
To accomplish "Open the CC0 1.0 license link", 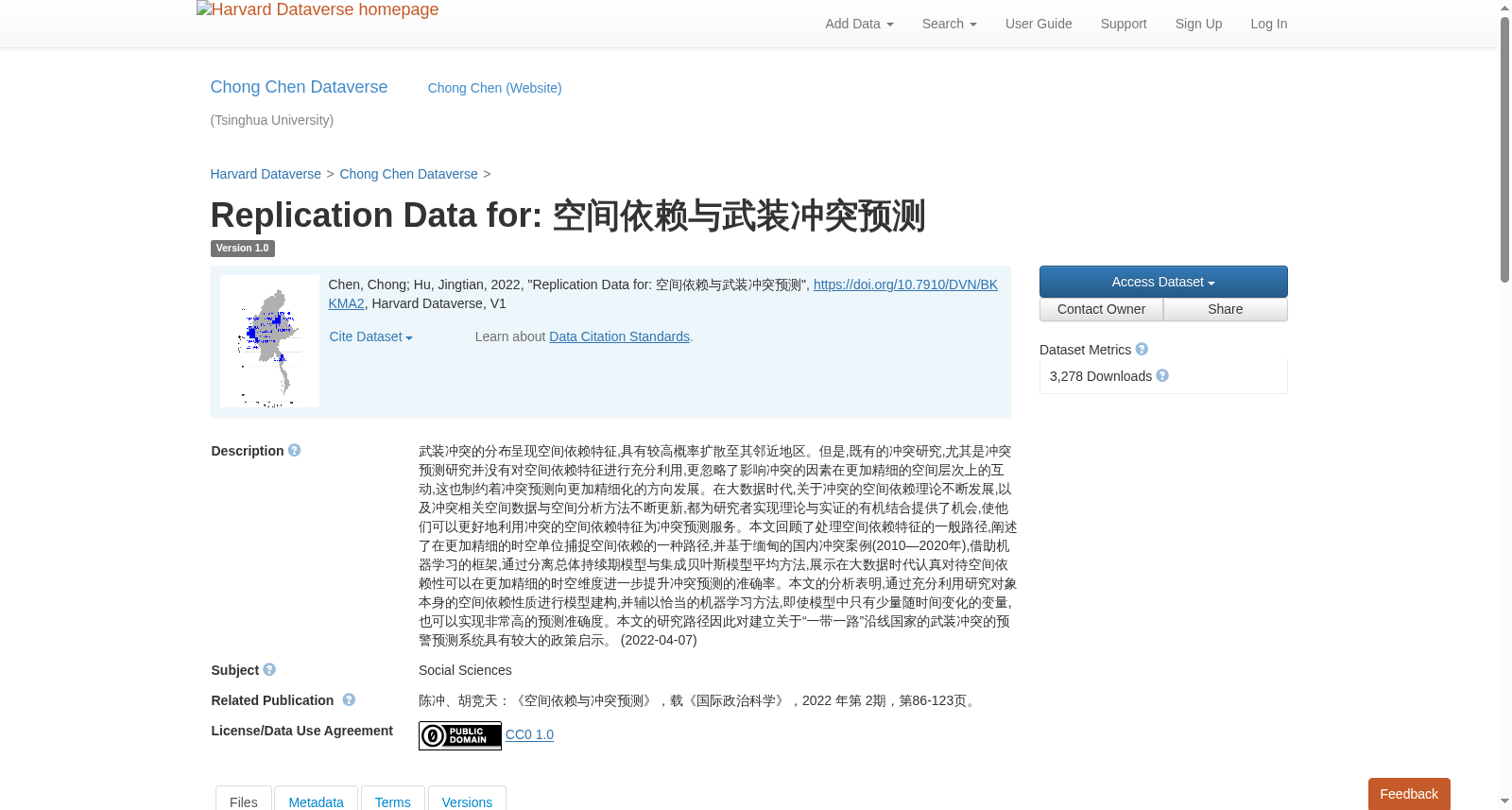I will click(529, 734).
